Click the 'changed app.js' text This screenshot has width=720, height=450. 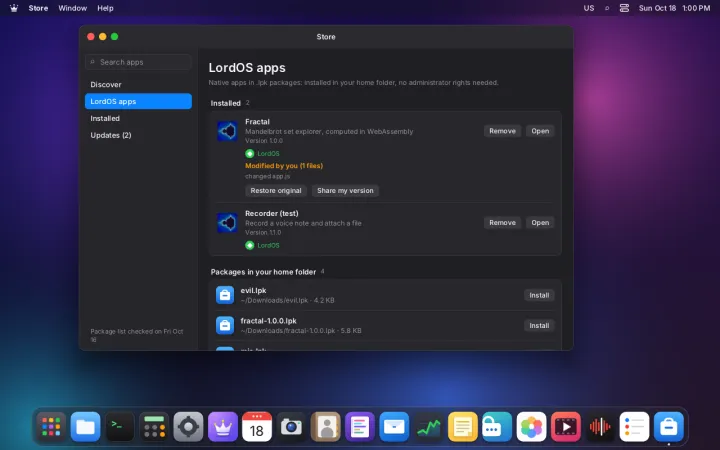coord(267,176)
